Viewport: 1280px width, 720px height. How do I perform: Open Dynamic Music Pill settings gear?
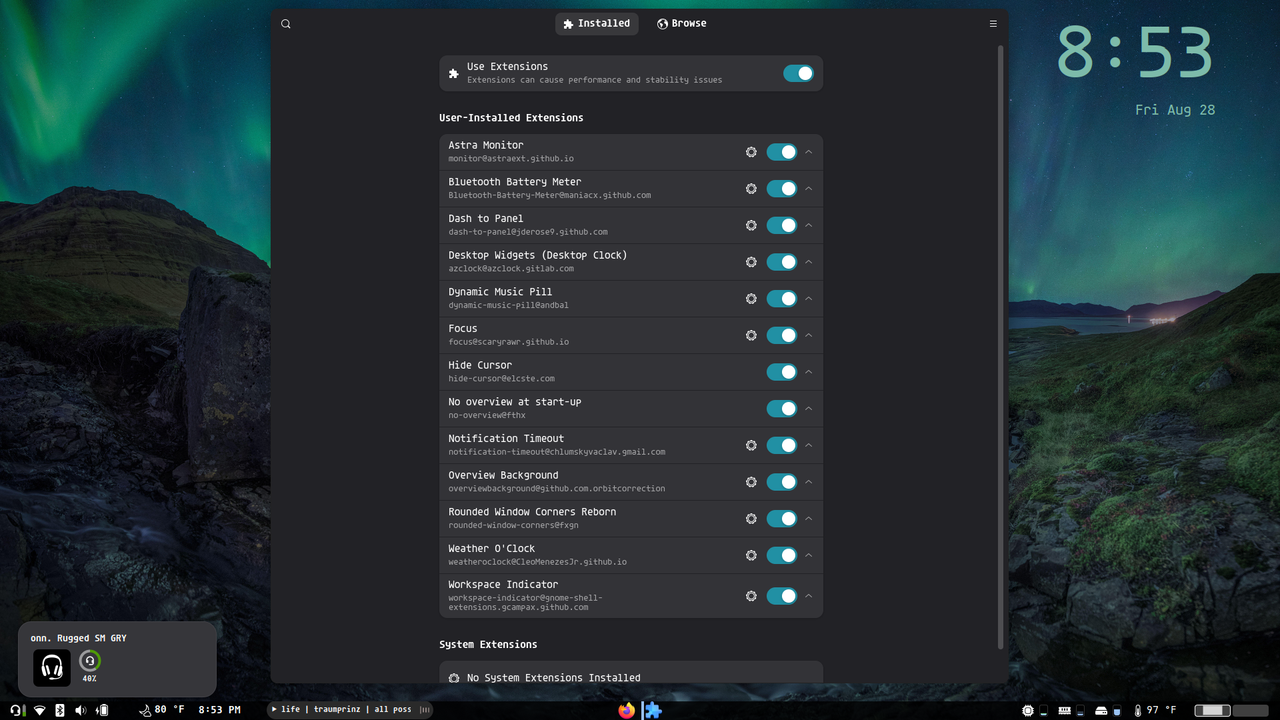[751, 299]
